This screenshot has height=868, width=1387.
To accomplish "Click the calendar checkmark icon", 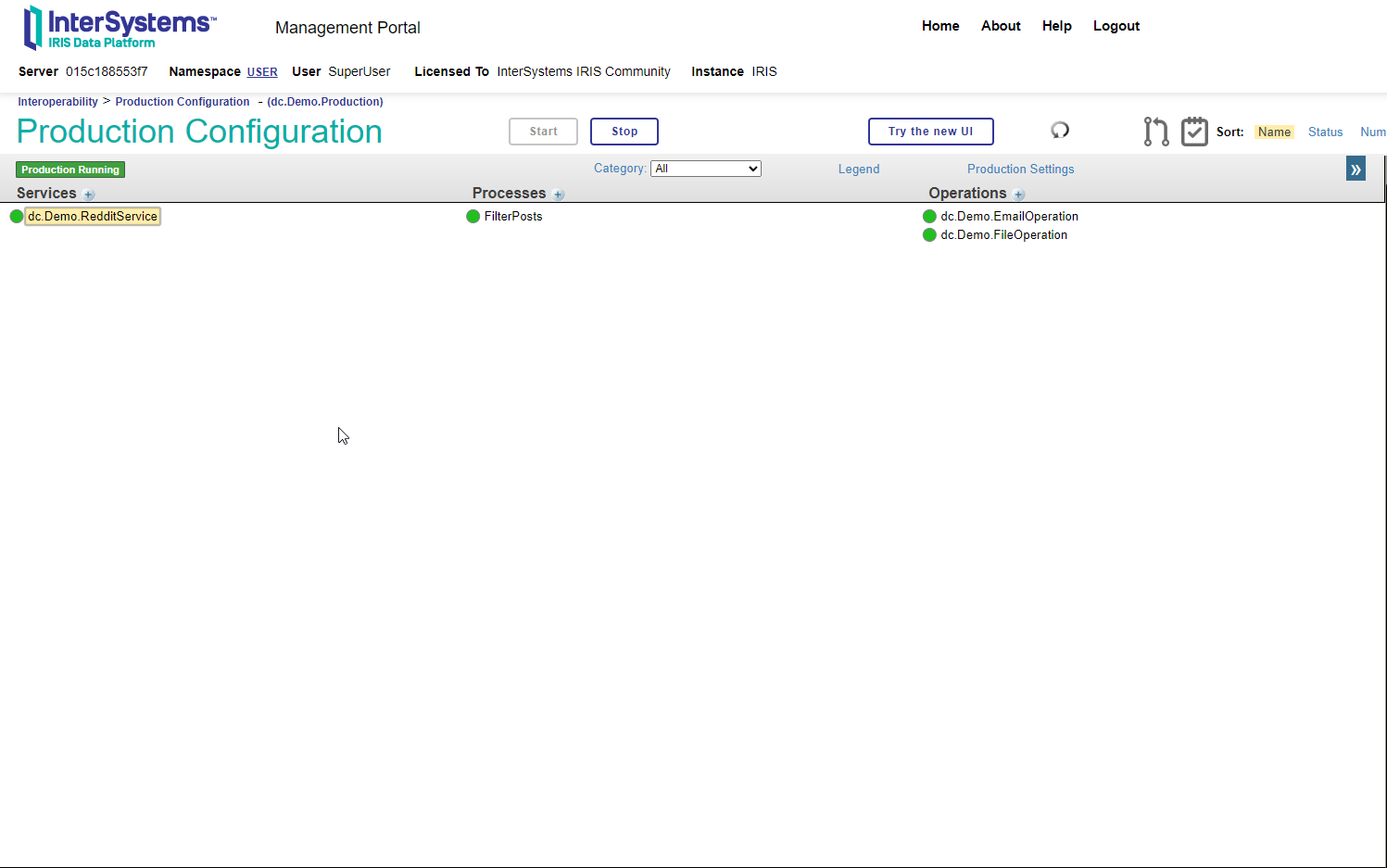I will click(x=1194, y=132).
